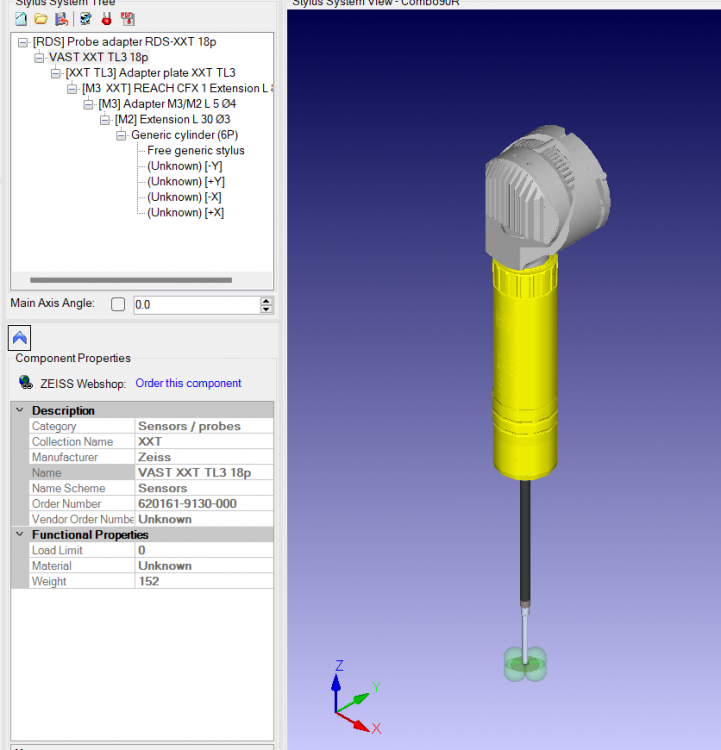The image size is (721, 750).
Task: Collapse the Functional Properties section
Action: [x=19, y=535]
